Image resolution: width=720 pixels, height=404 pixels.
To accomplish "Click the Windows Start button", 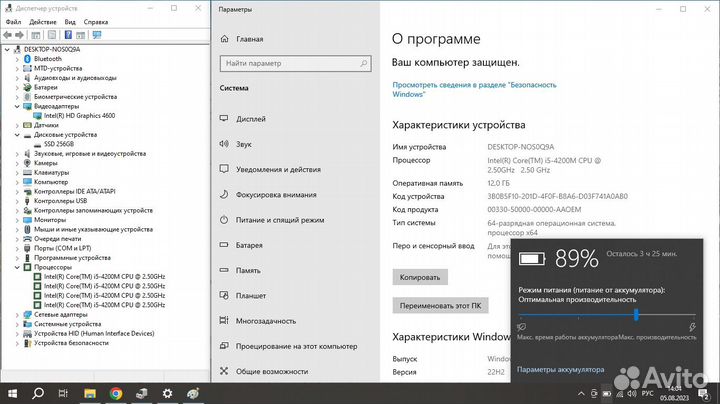I will click(12, 393).
